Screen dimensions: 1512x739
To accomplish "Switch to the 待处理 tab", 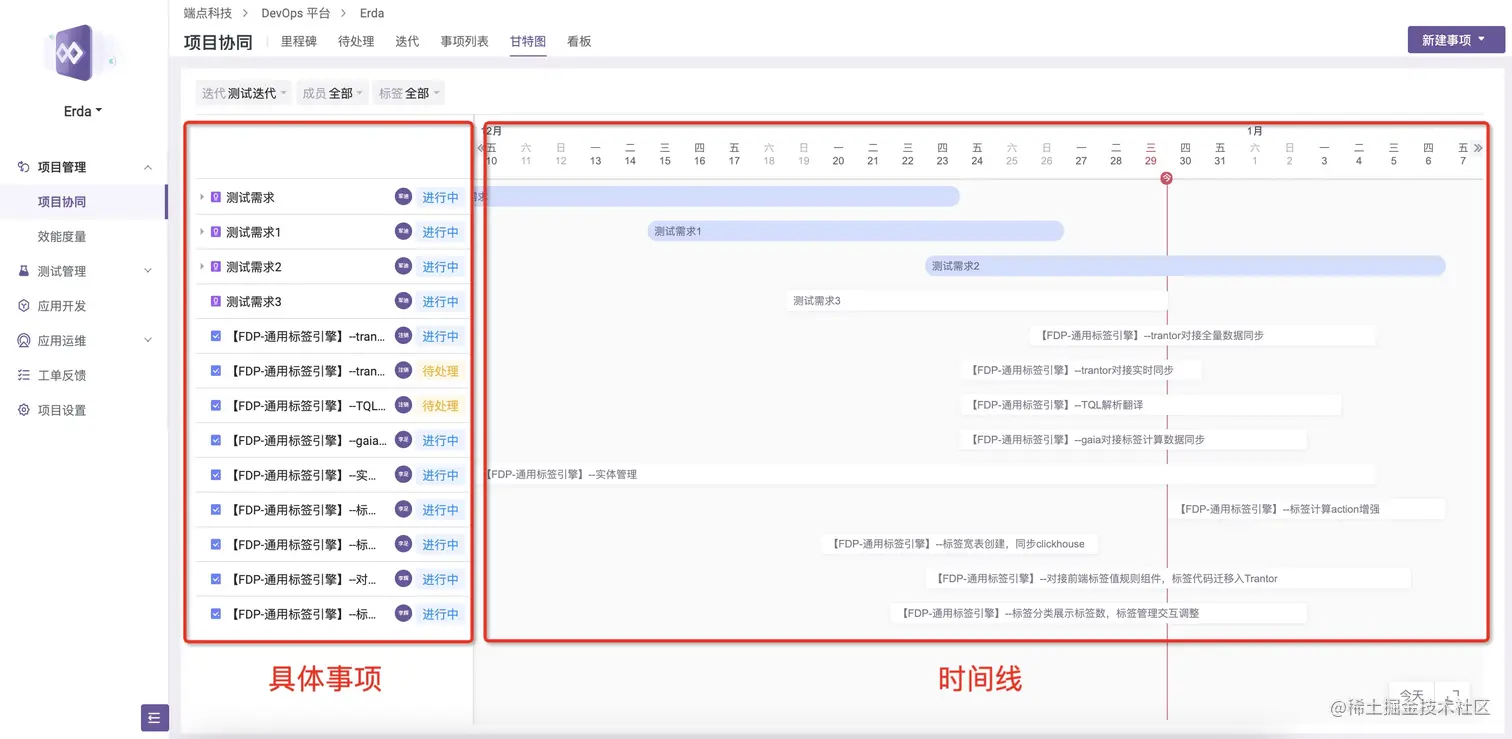I will tap(356, 42).
